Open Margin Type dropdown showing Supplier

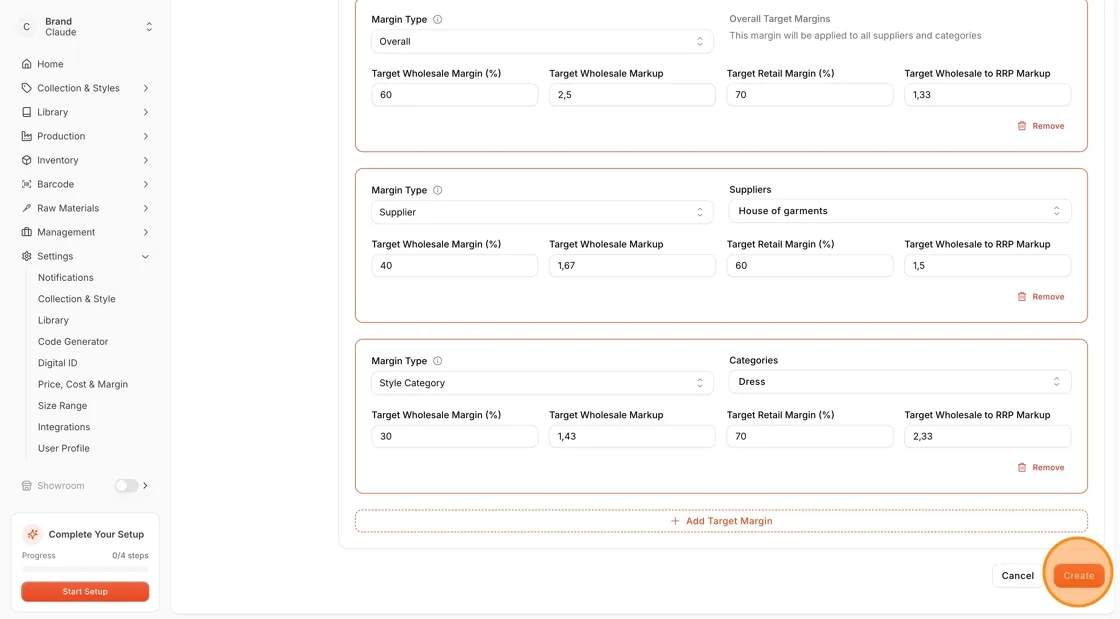click(x=541, y=212)
